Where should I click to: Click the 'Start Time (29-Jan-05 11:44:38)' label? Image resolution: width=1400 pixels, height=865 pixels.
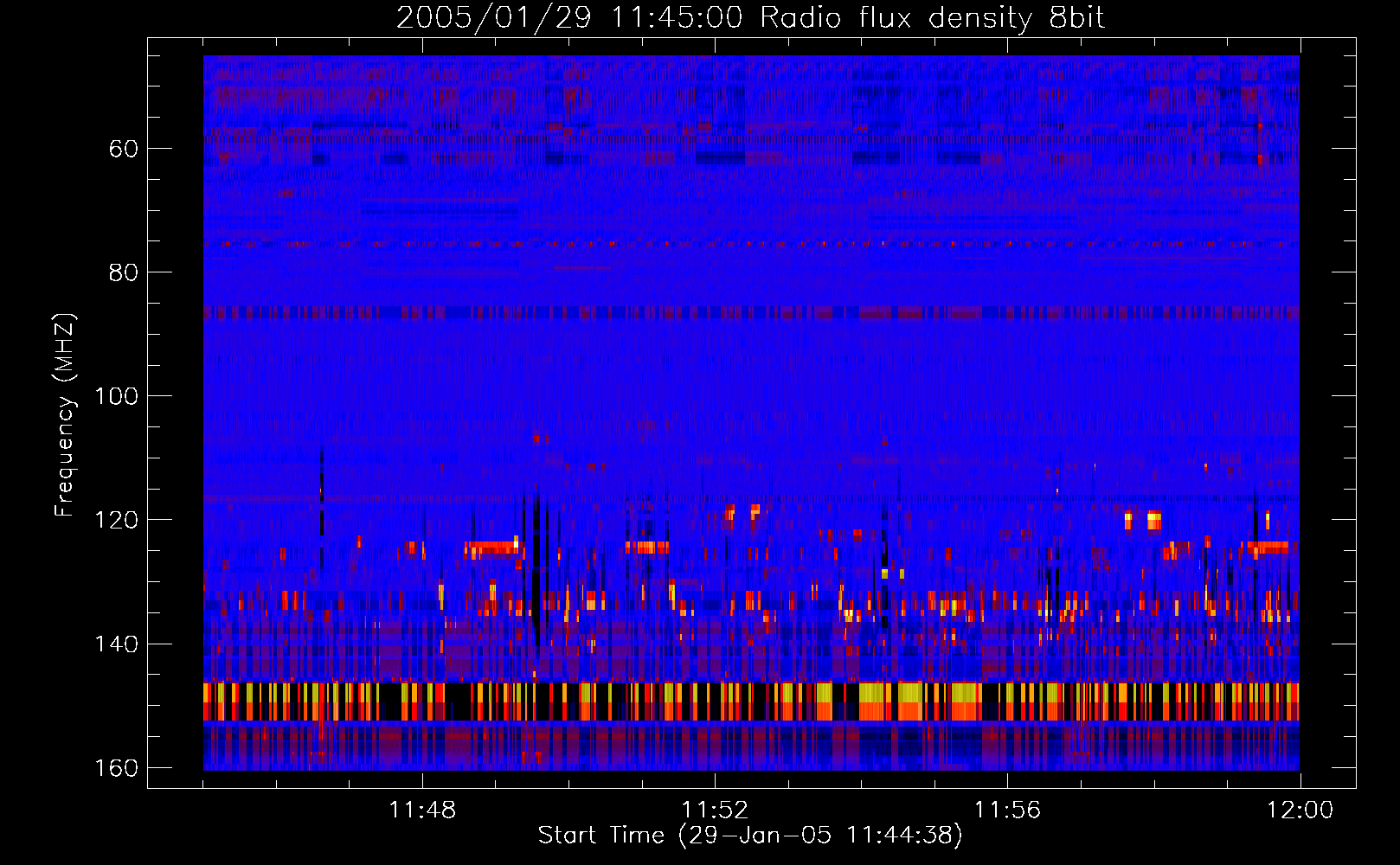[x=750, y=835]
